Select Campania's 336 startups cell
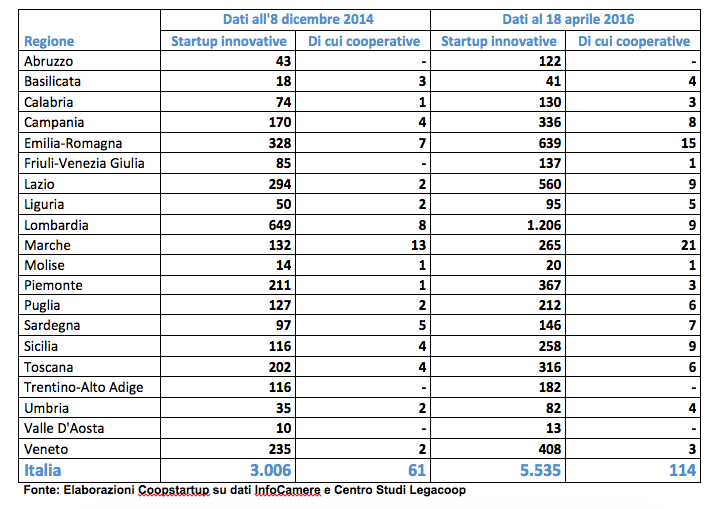This screenshot has width=725, height=509. 544,123
